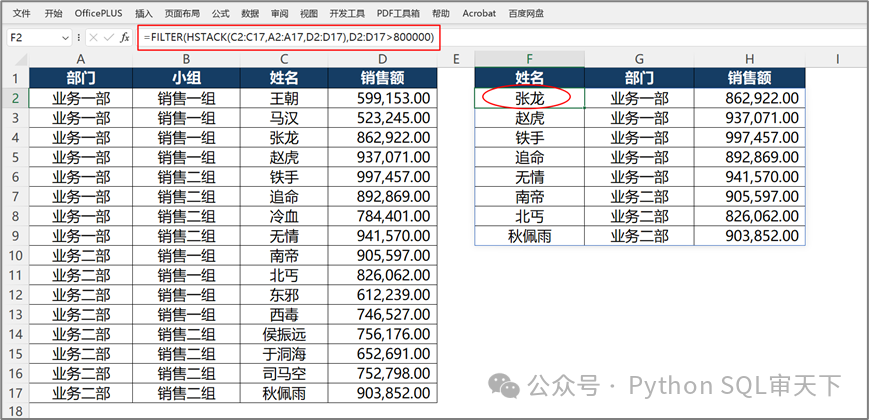Viewport: 869px width, 420px height.
Task: Select cell with value 752,798.00
Action: [382, 373]
